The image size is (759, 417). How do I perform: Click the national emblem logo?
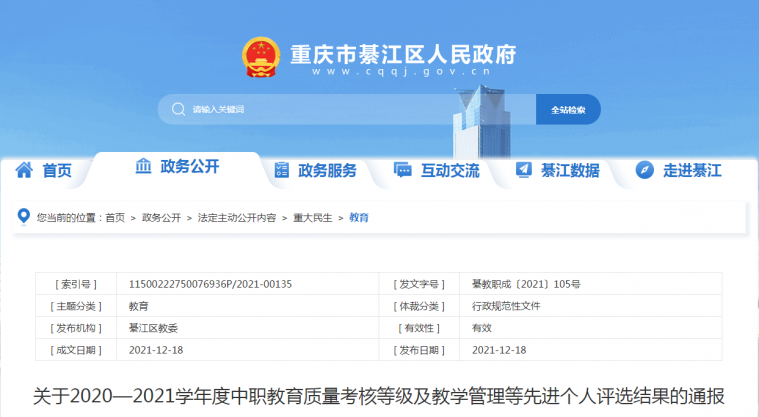(x=261, y=58)
